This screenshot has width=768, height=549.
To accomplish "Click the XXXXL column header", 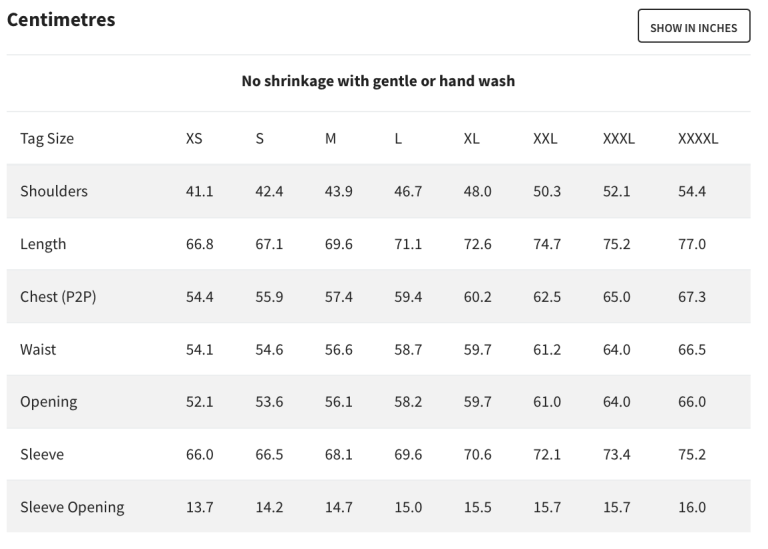I will pos(698,139).
